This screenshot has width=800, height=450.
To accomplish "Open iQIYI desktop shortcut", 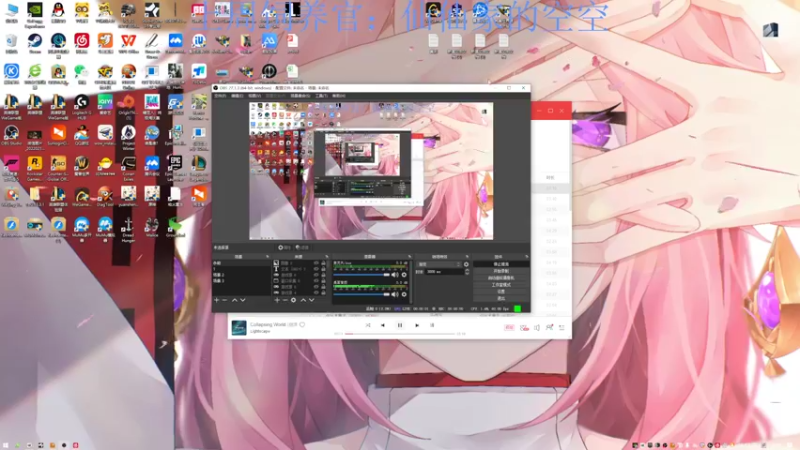I will 105,105.
